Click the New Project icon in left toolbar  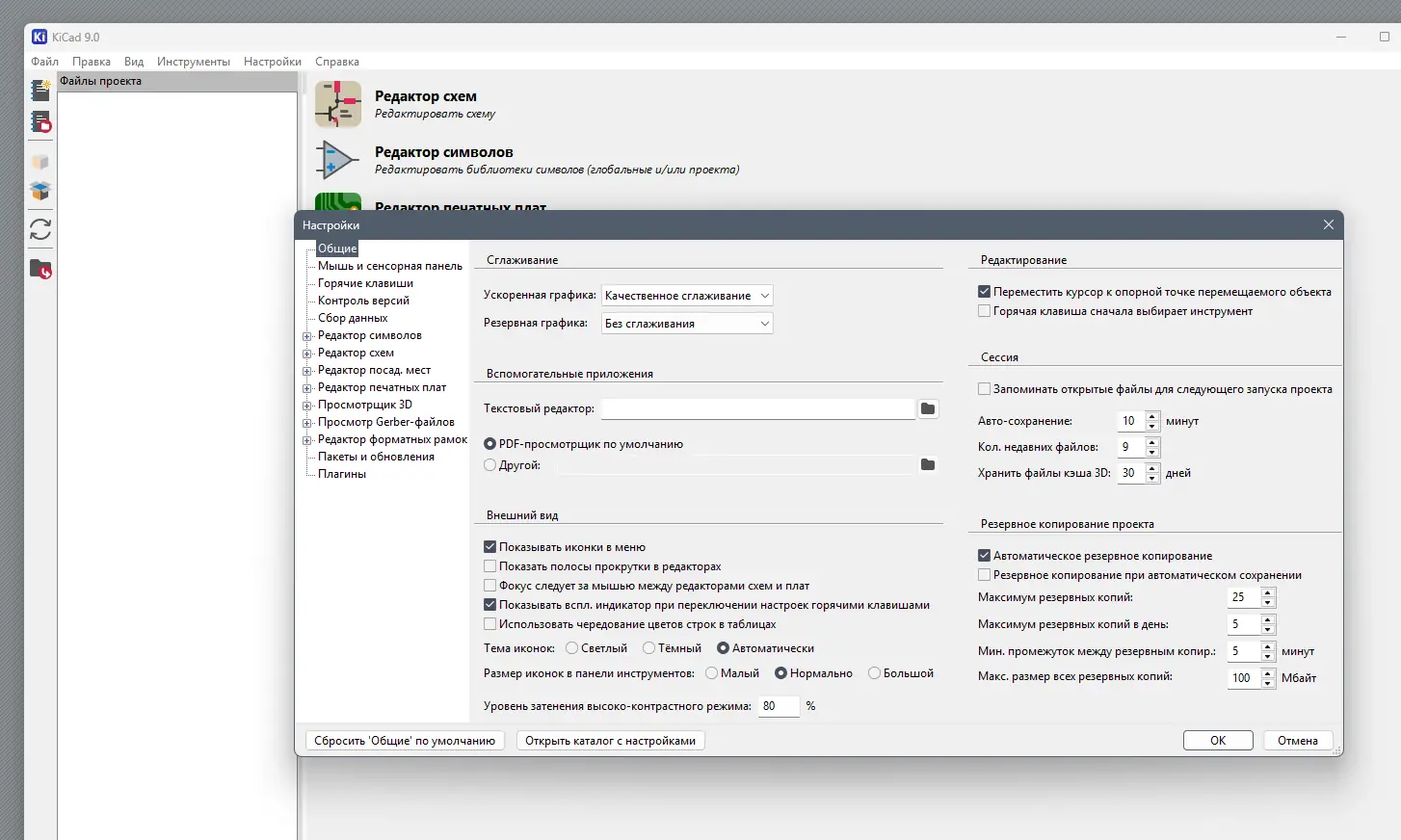click(40, 90)
